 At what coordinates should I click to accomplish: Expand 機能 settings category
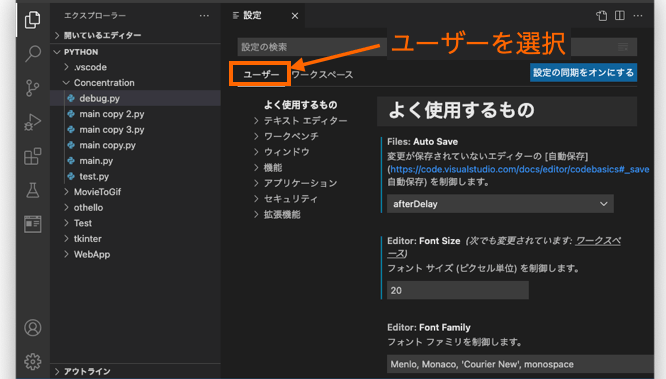coord(268,168)
